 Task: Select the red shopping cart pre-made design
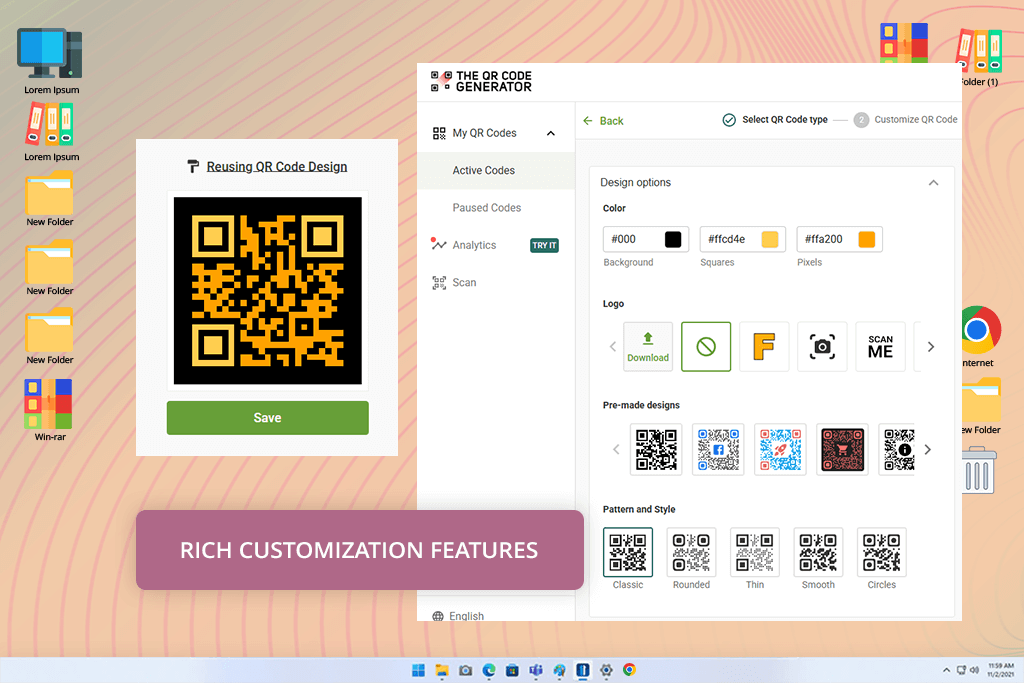[x=842, y=449]
